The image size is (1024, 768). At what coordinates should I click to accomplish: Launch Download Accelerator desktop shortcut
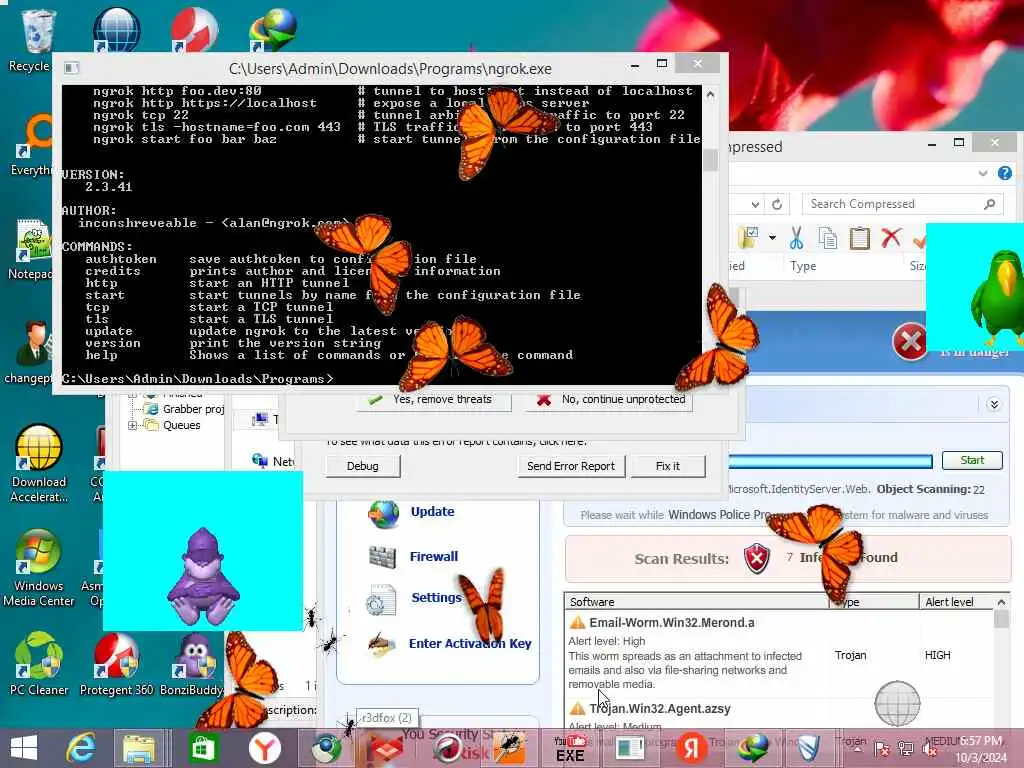click(39, 464)
